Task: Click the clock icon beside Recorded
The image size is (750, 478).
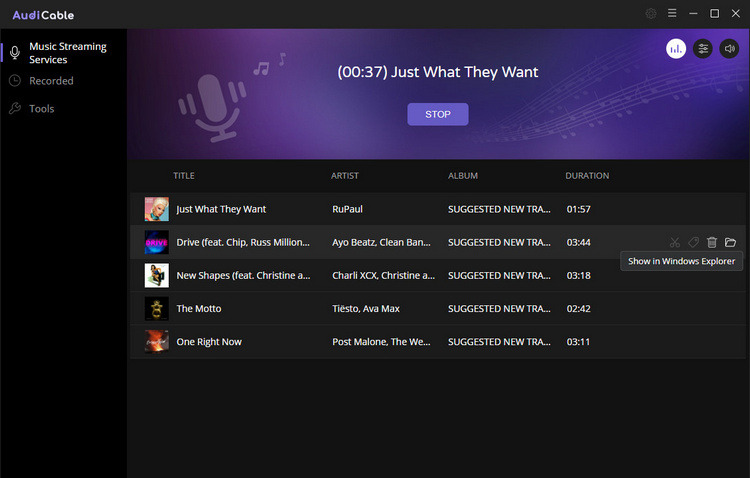Action: point(15,80)
